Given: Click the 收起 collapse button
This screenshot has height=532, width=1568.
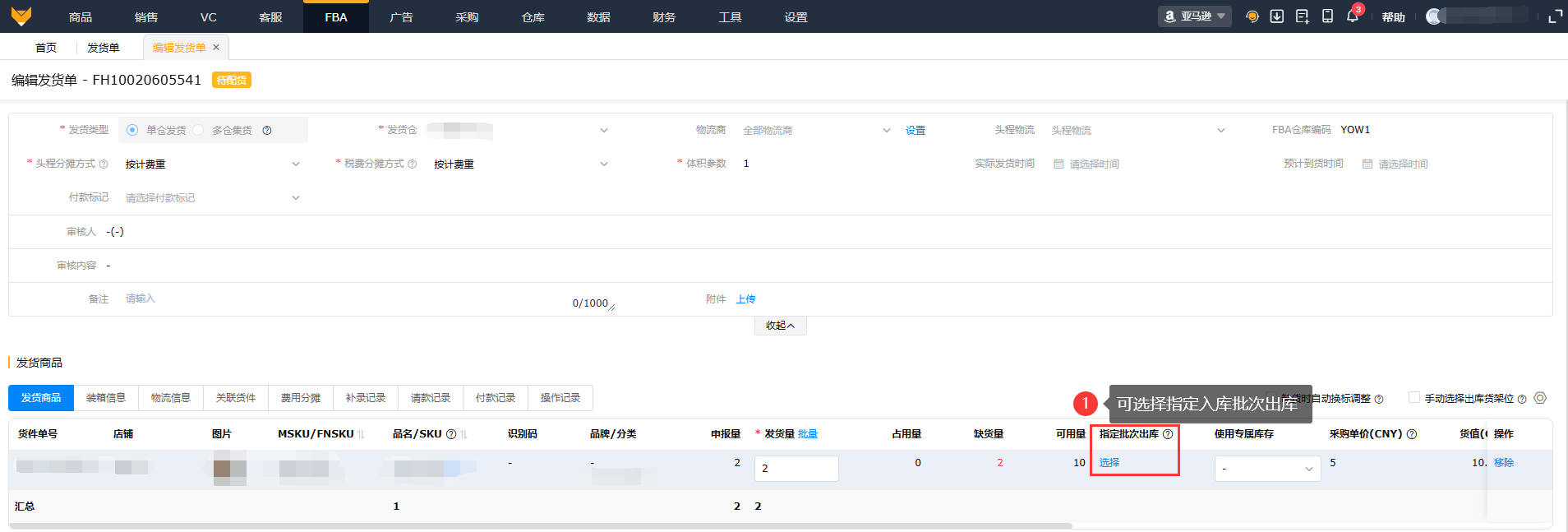Looking at the screenshot, I should point(780,326).
